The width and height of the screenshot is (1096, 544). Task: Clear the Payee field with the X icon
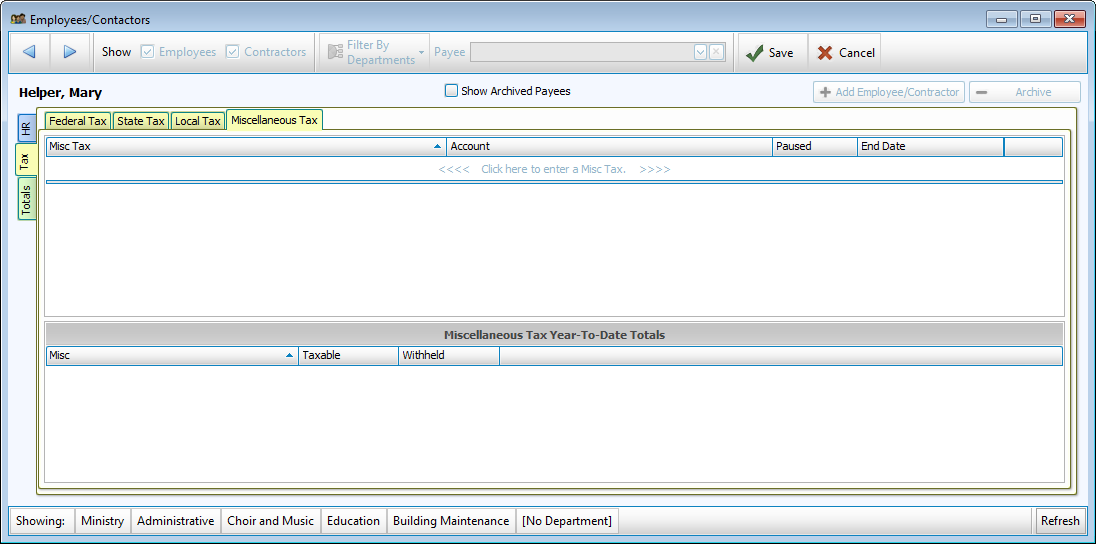[x=717, y=52]
